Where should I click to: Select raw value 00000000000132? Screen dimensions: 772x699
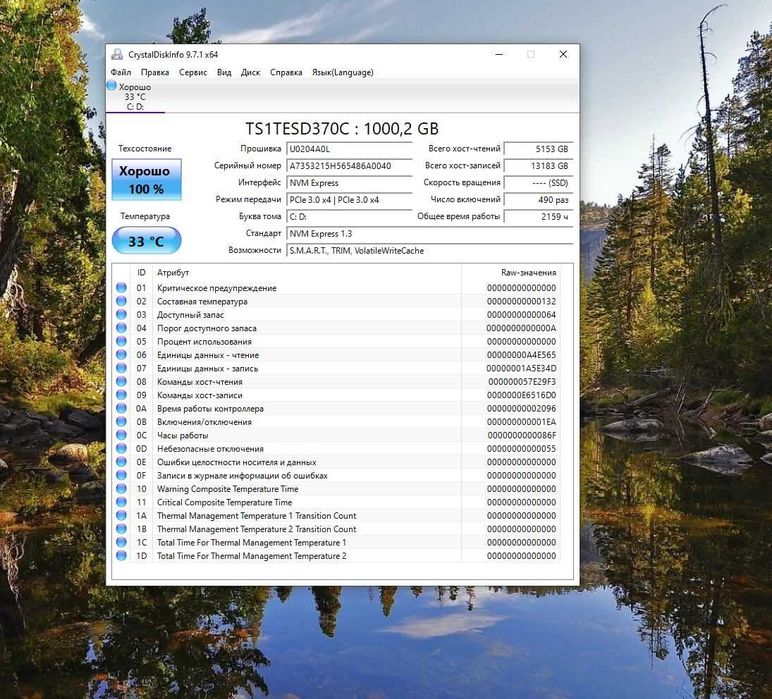pyautogui.click(x=521, y=301)
